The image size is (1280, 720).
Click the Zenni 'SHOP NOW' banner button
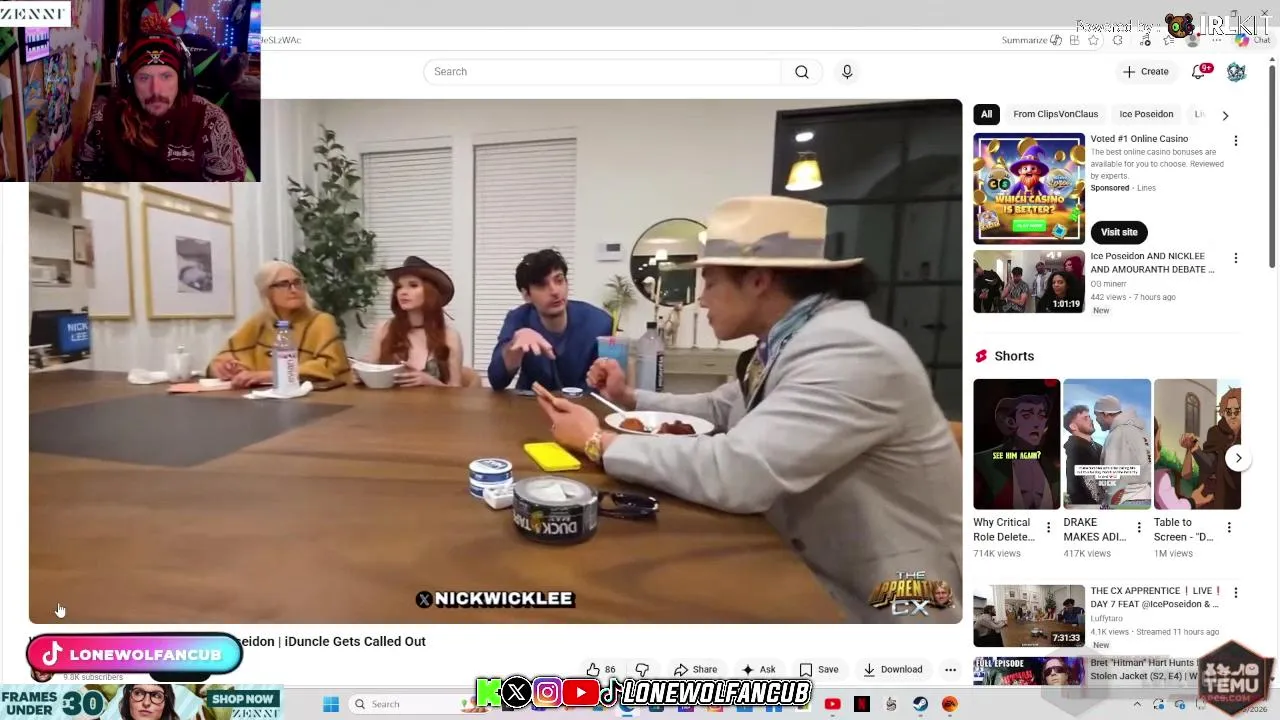(242, 699)
